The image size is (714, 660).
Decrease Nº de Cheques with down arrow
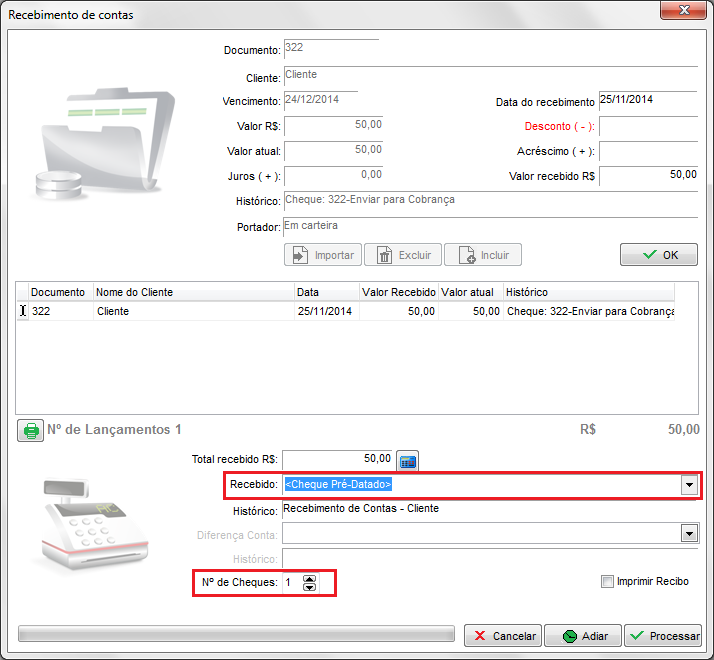click(309, 587)
